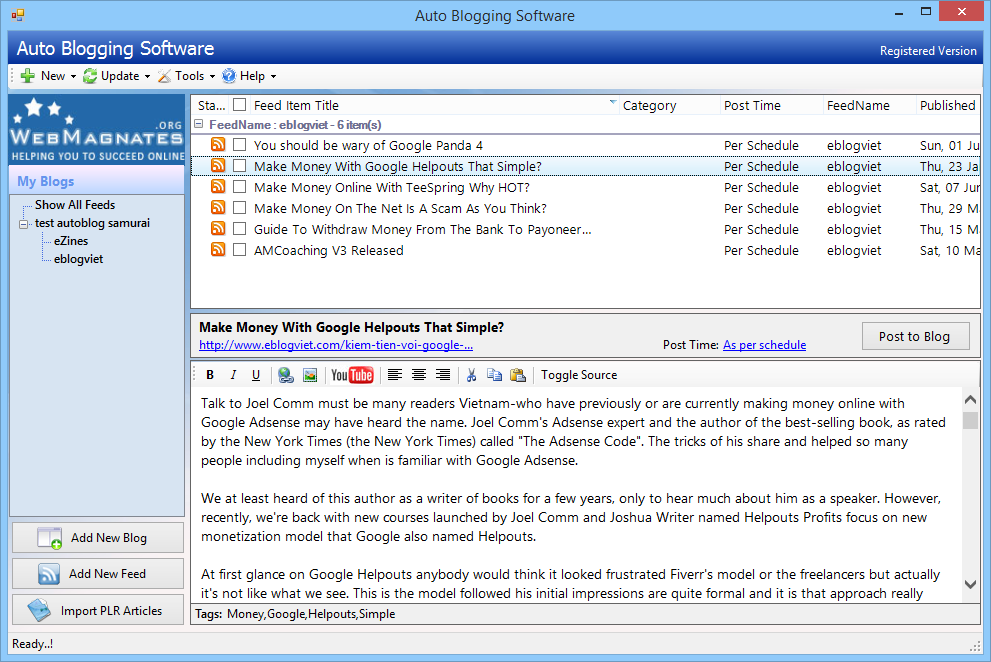Image resolution: width=991 pixels, height=662 pixels.
Task: Check the select-all checkbox in header
Action: 240,105
